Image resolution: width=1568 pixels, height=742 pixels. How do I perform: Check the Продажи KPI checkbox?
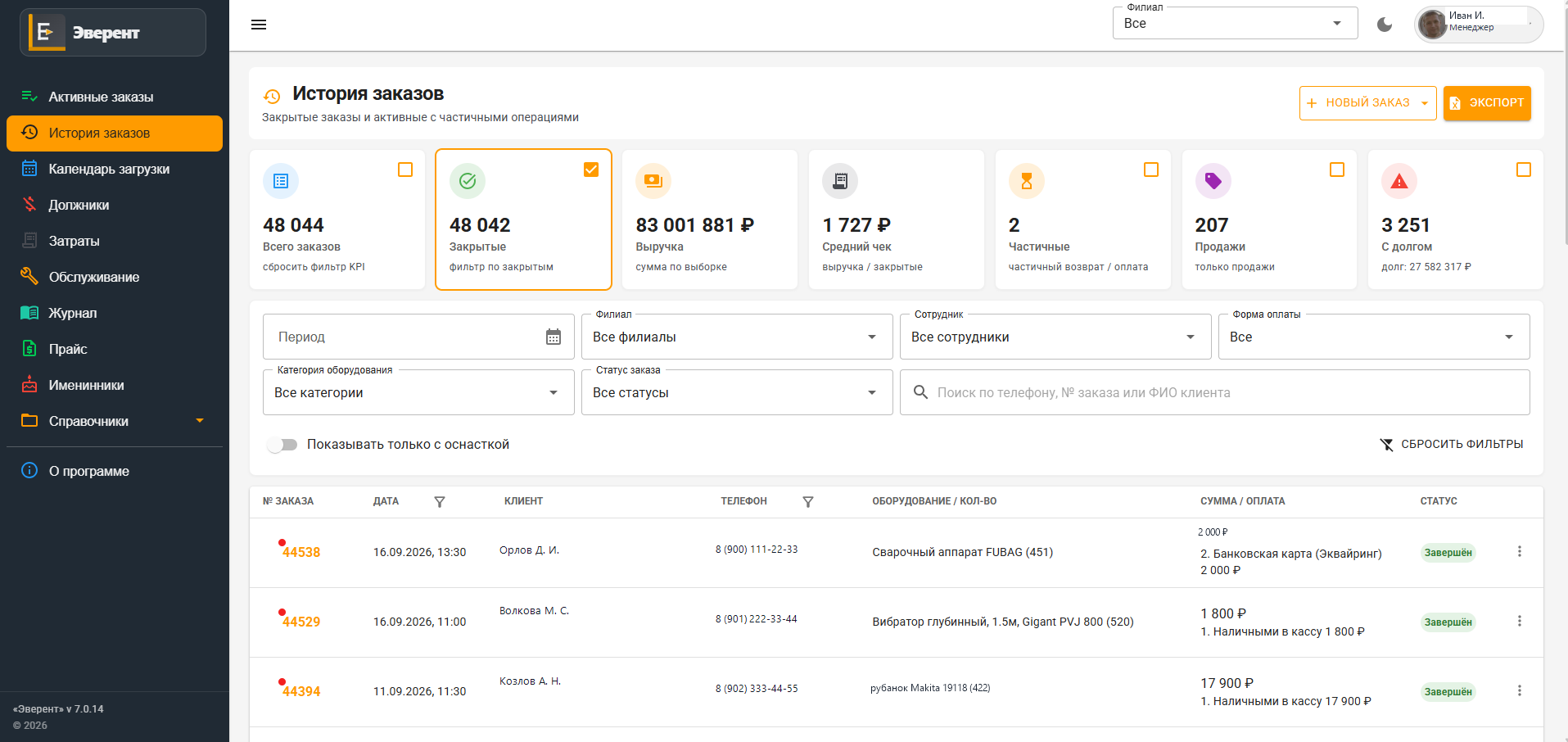click(x=1337, y=170)
